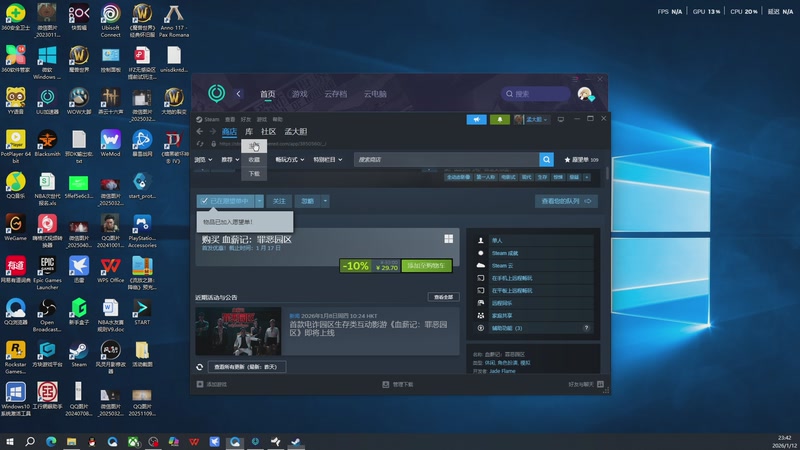Click the blue store search magnifier button
The image size is (800, 450).
tap(546, 160)
